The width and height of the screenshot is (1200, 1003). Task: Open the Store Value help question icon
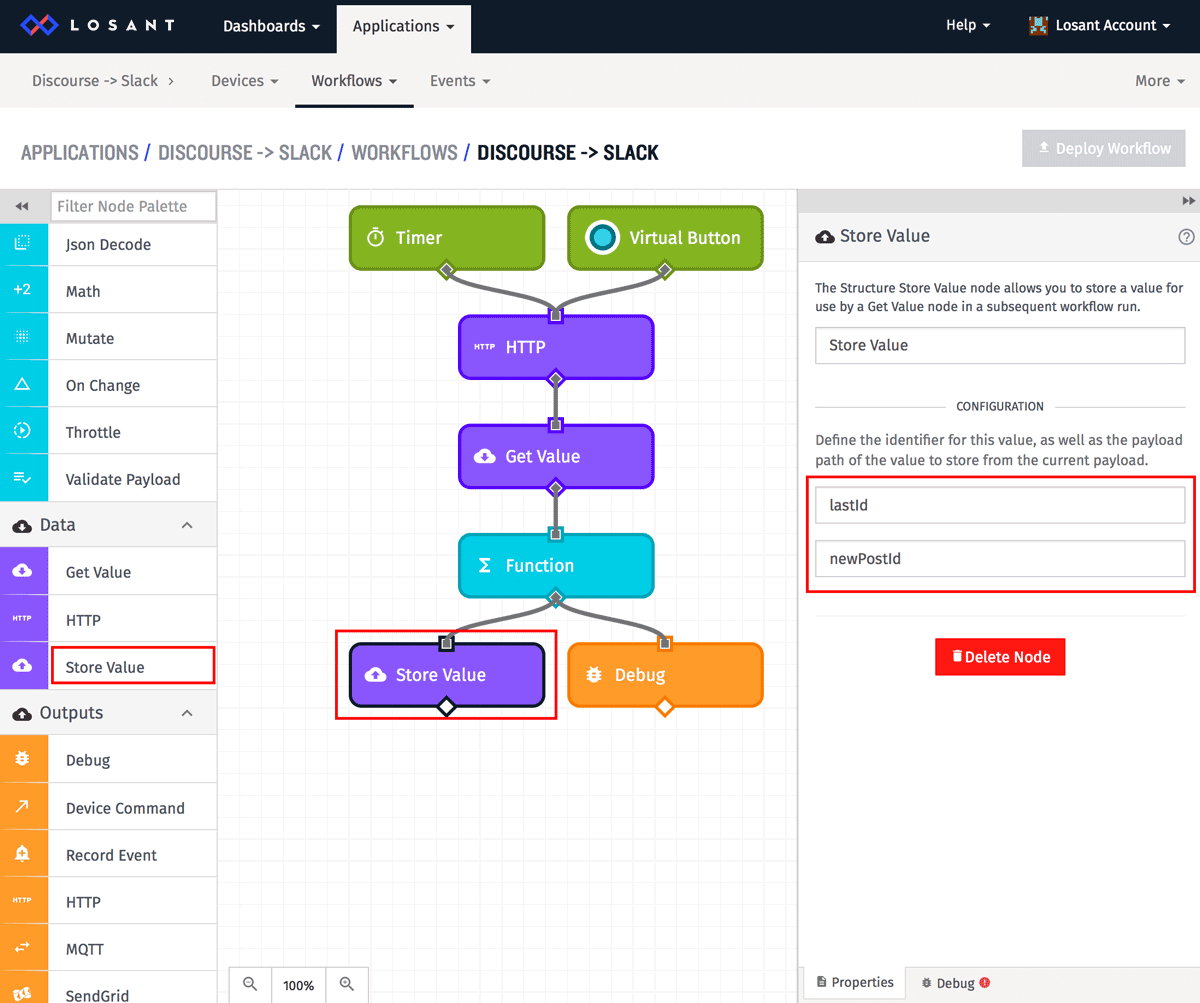[1187, 237]
